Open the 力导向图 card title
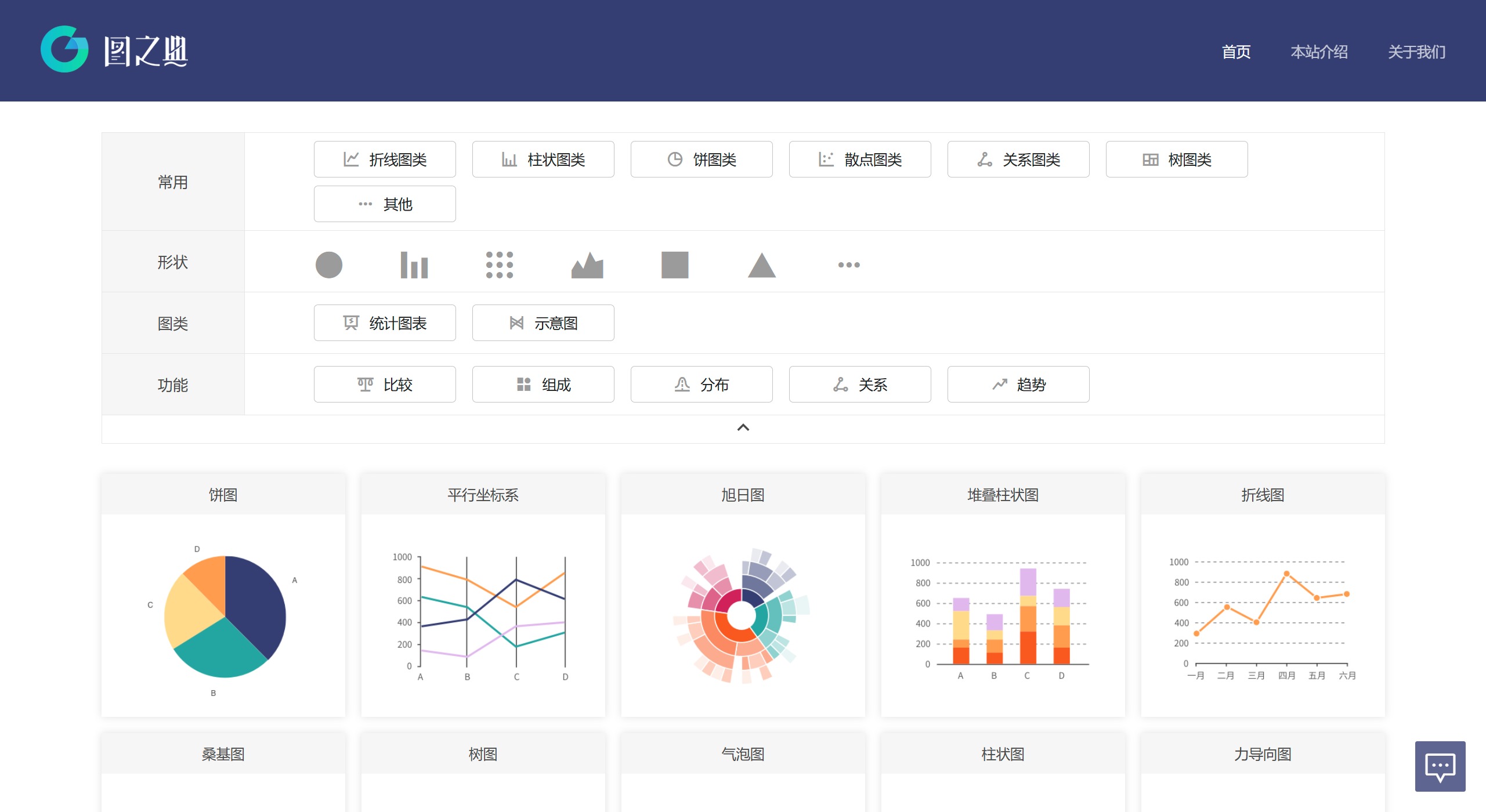Viewport: 1486px width, 812px height. [x=1263, y=754]
